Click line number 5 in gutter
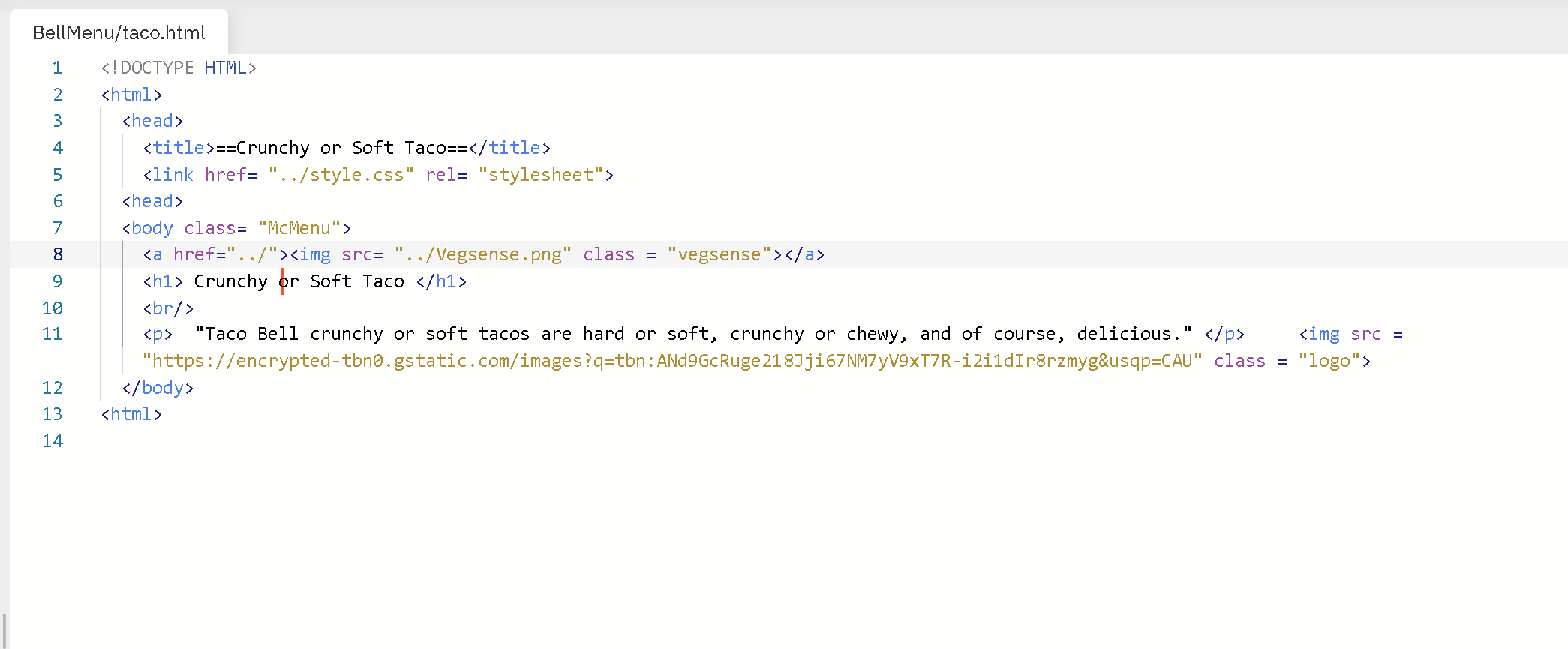Viewport: 1568px width, 649px height. (57, 175)
